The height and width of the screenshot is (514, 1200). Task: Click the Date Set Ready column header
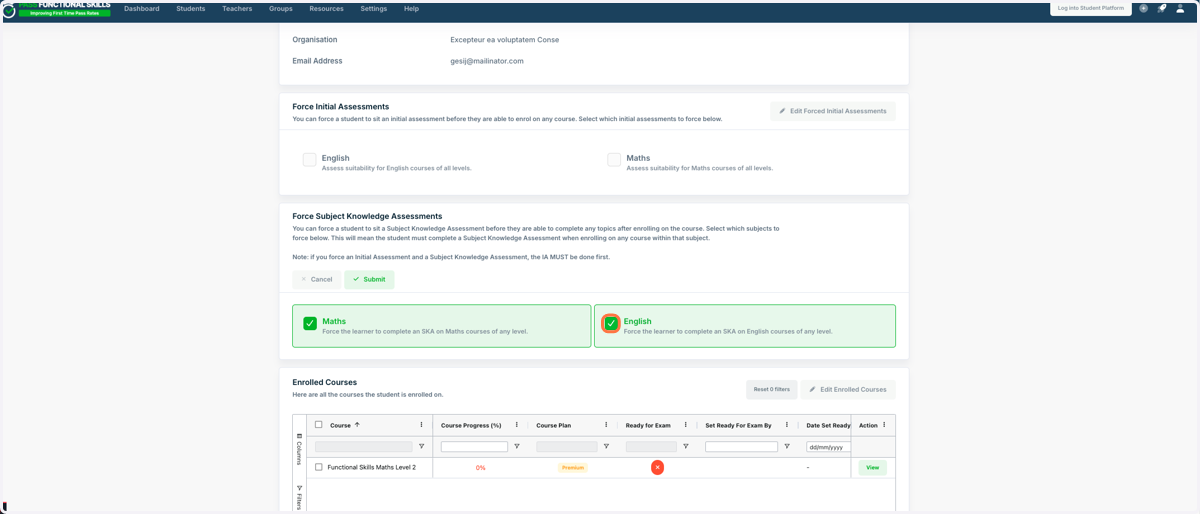tap(828, 425)
